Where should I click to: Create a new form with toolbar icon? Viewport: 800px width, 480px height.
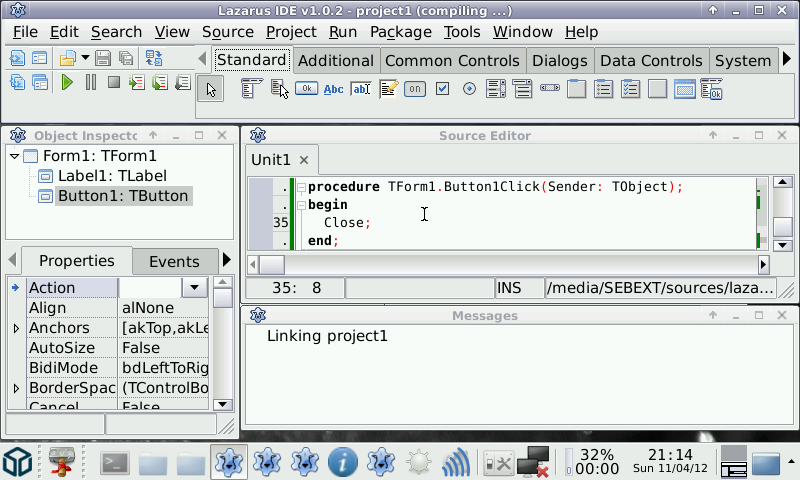40,58
